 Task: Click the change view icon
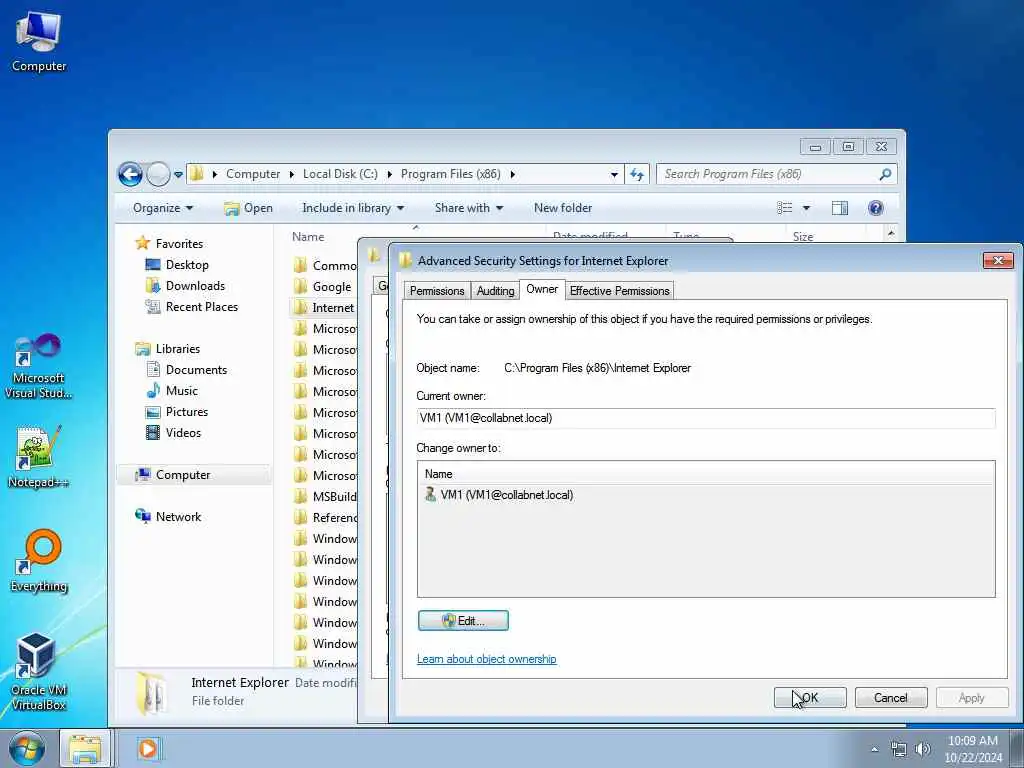coord(784,208)
